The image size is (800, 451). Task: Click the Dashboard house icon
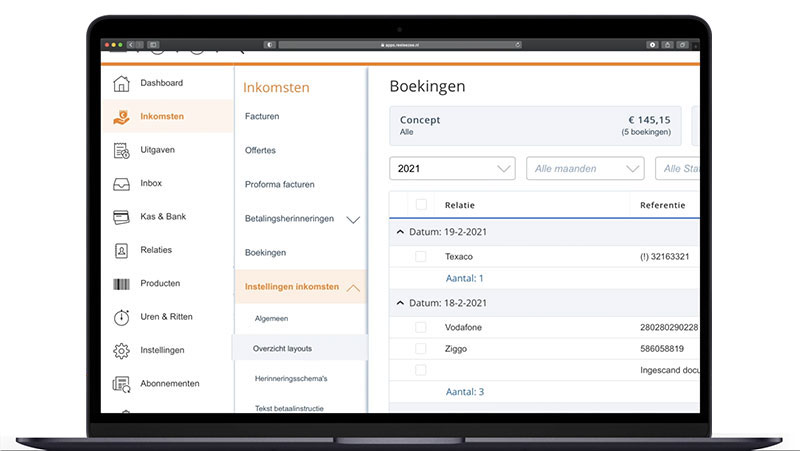(x=121, y=83)
